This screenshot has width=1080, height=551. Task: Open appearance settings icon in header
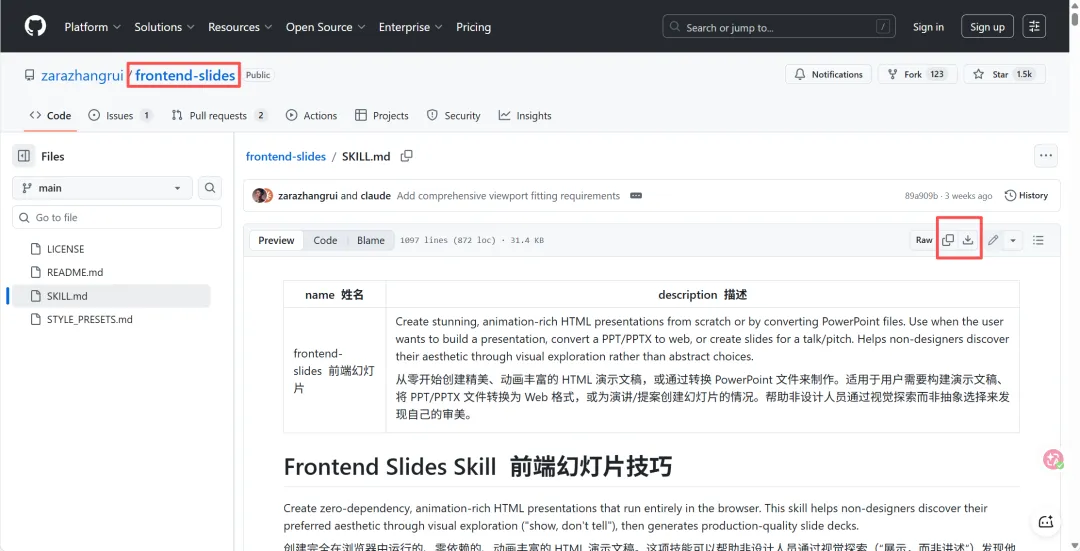[x=1034, y=27]
